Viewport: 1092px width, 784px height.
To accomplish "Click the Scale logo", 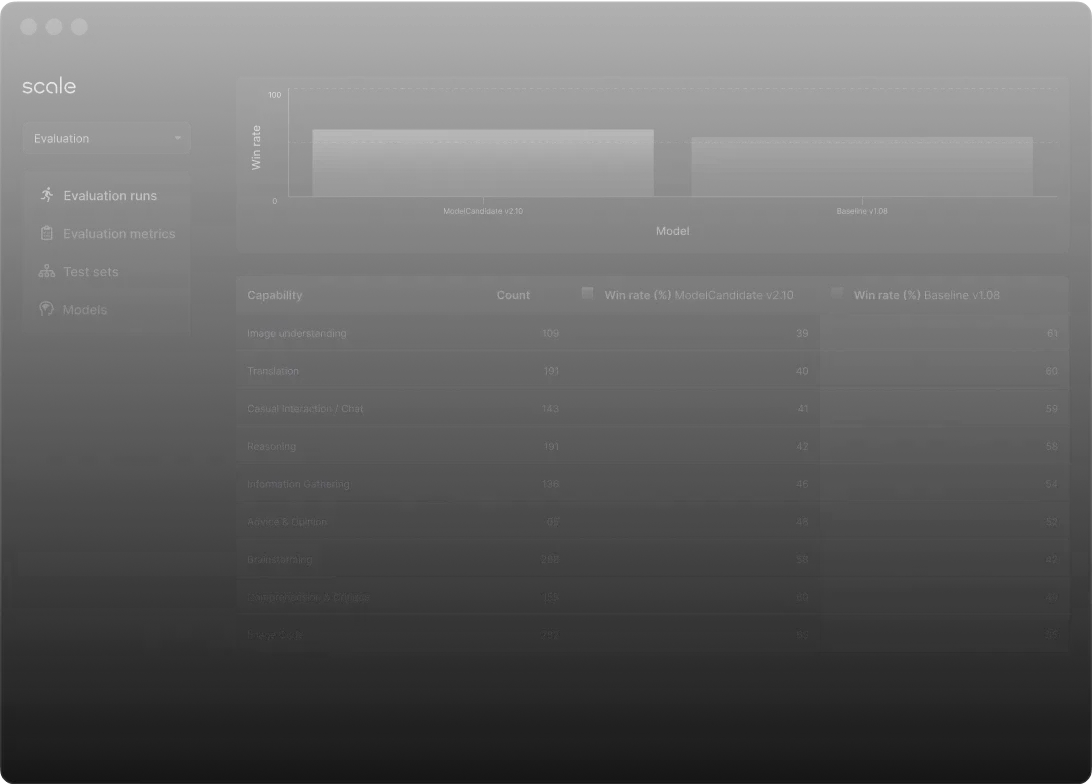I will click(x=49, y=87).
